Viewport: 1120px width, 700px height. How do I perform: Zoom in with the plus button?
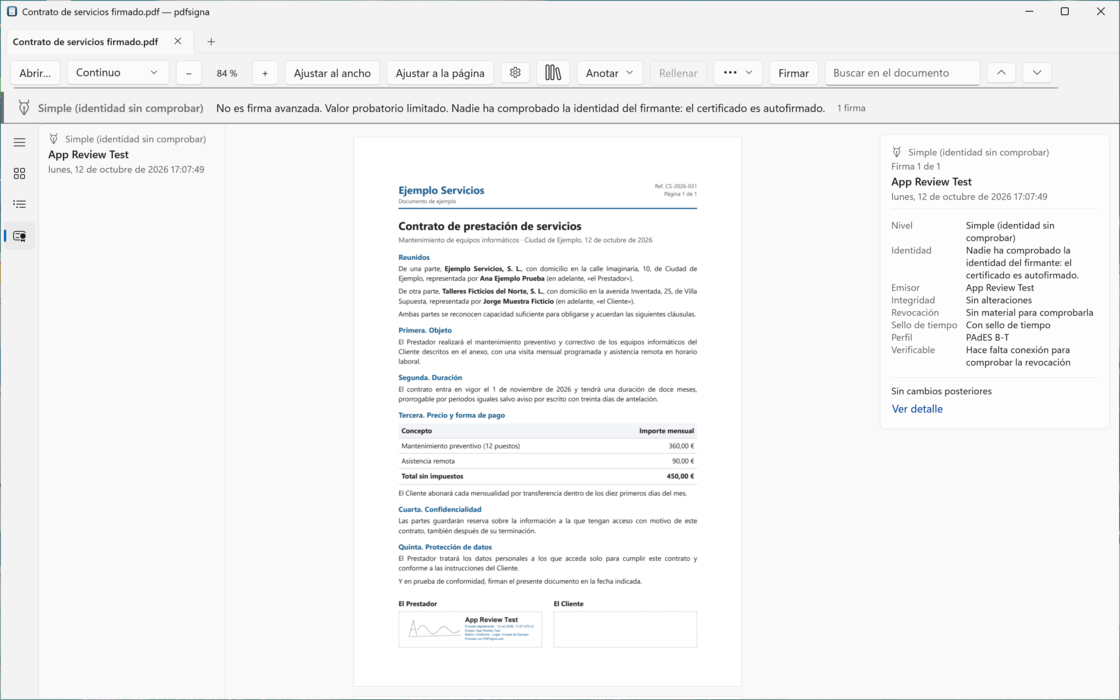(x=265, y=73)
